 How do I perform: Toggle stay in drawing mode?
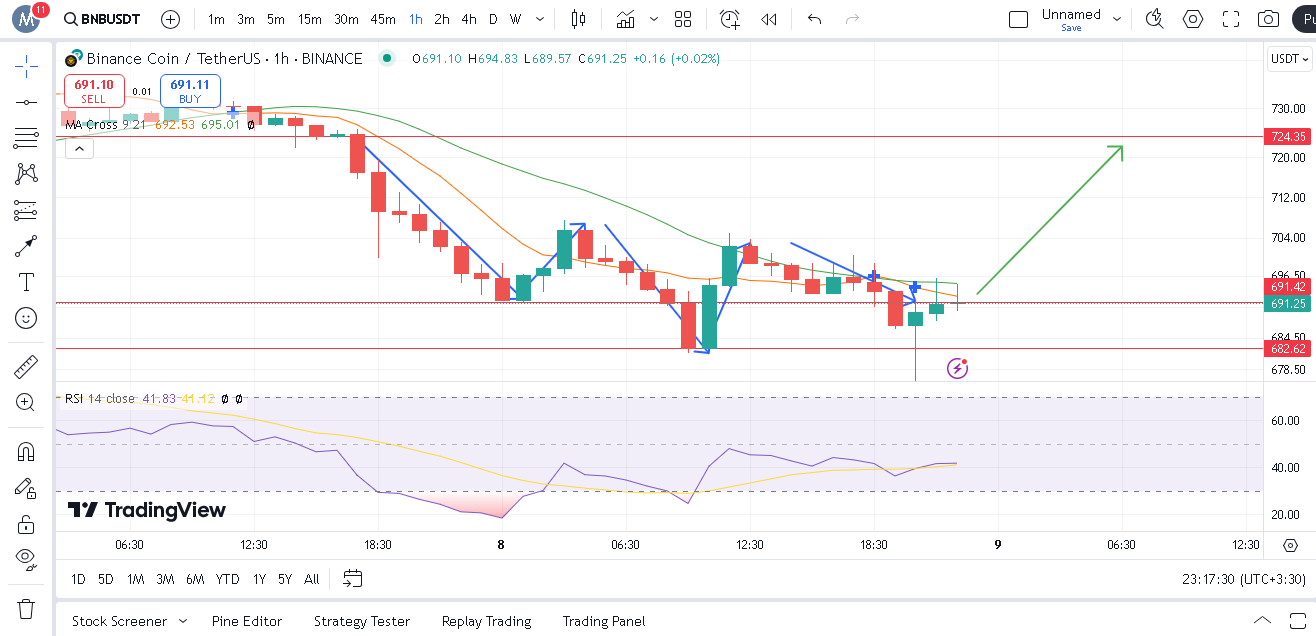(26, 487)
